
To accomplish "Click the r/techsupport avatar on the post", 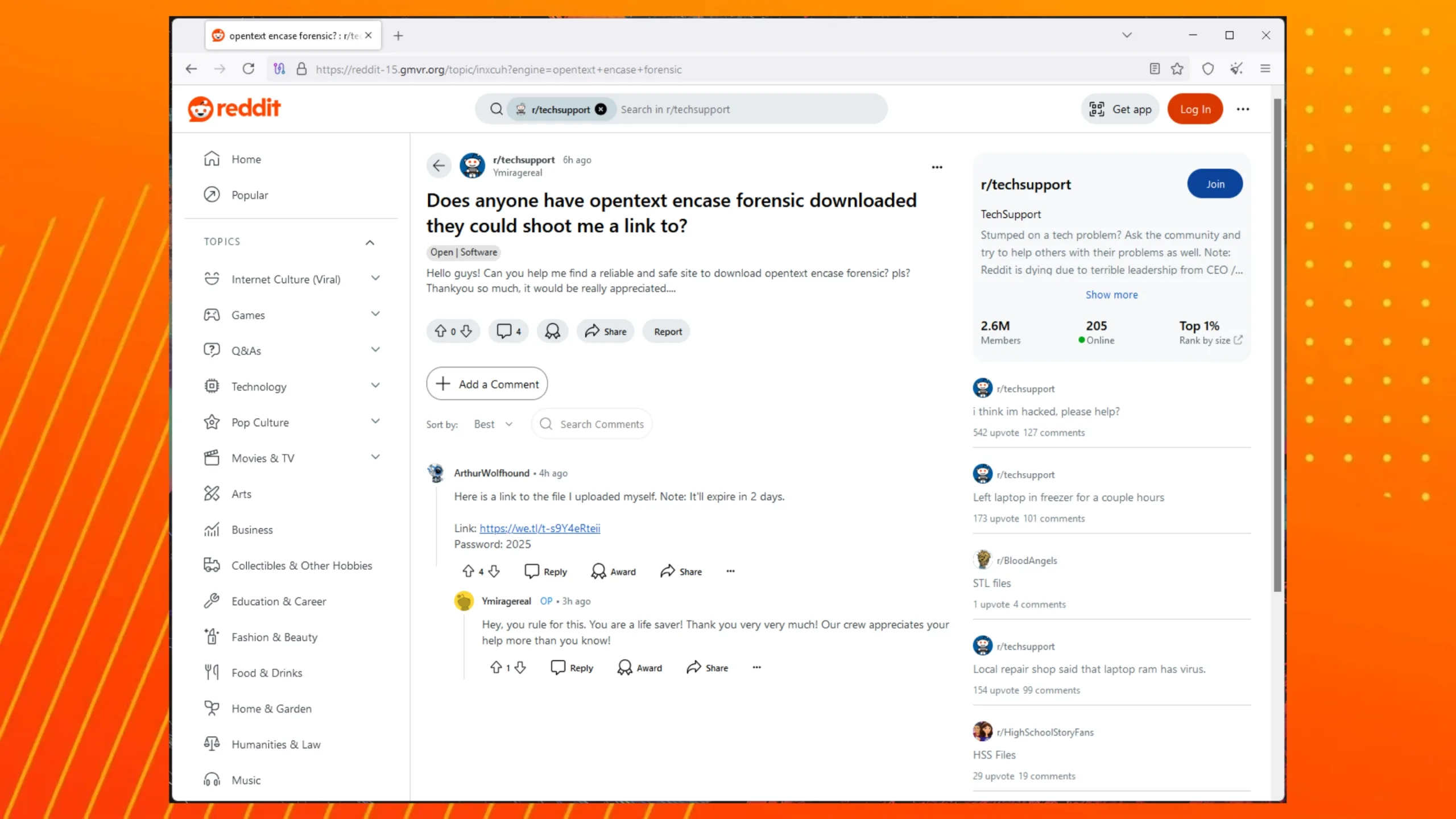I will [x=472, y=166].
